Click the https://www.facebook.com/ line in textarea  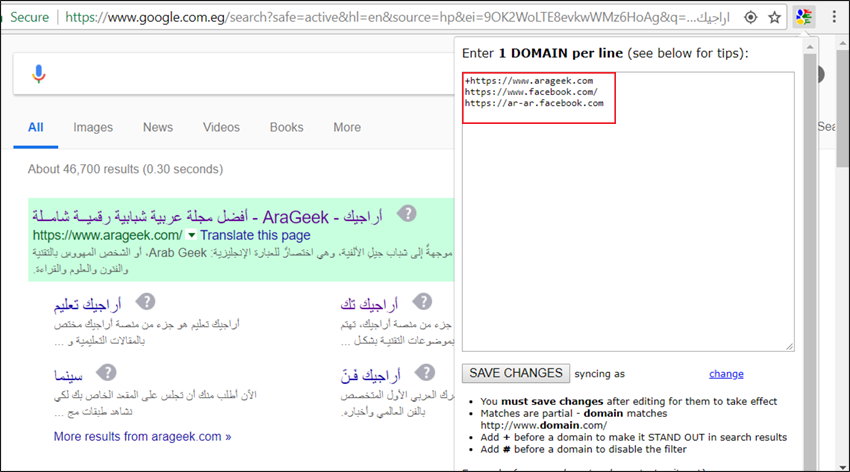(531, 92)
